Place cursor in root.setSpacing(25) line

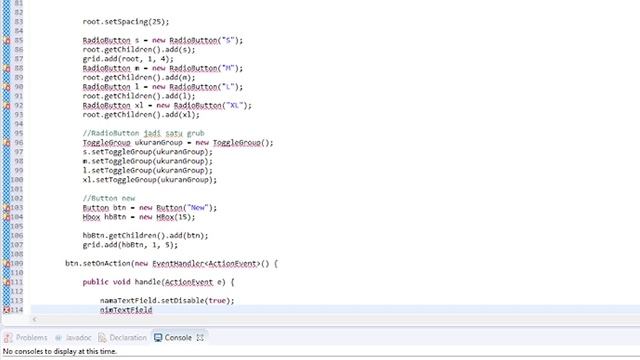(125, 22)
